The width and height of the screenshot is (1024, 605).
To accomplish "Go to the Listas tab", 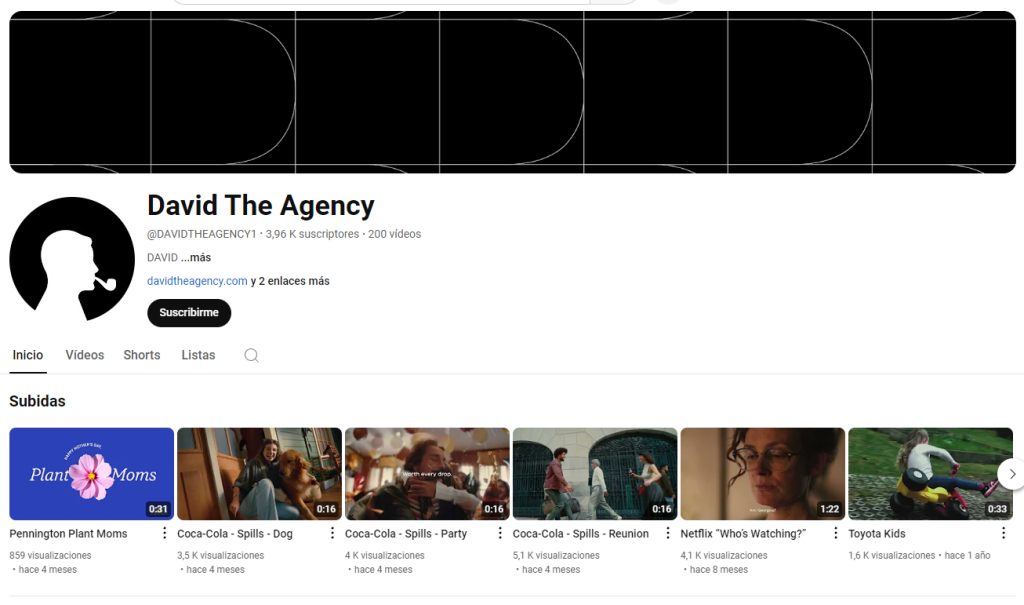I will point(199,355).
